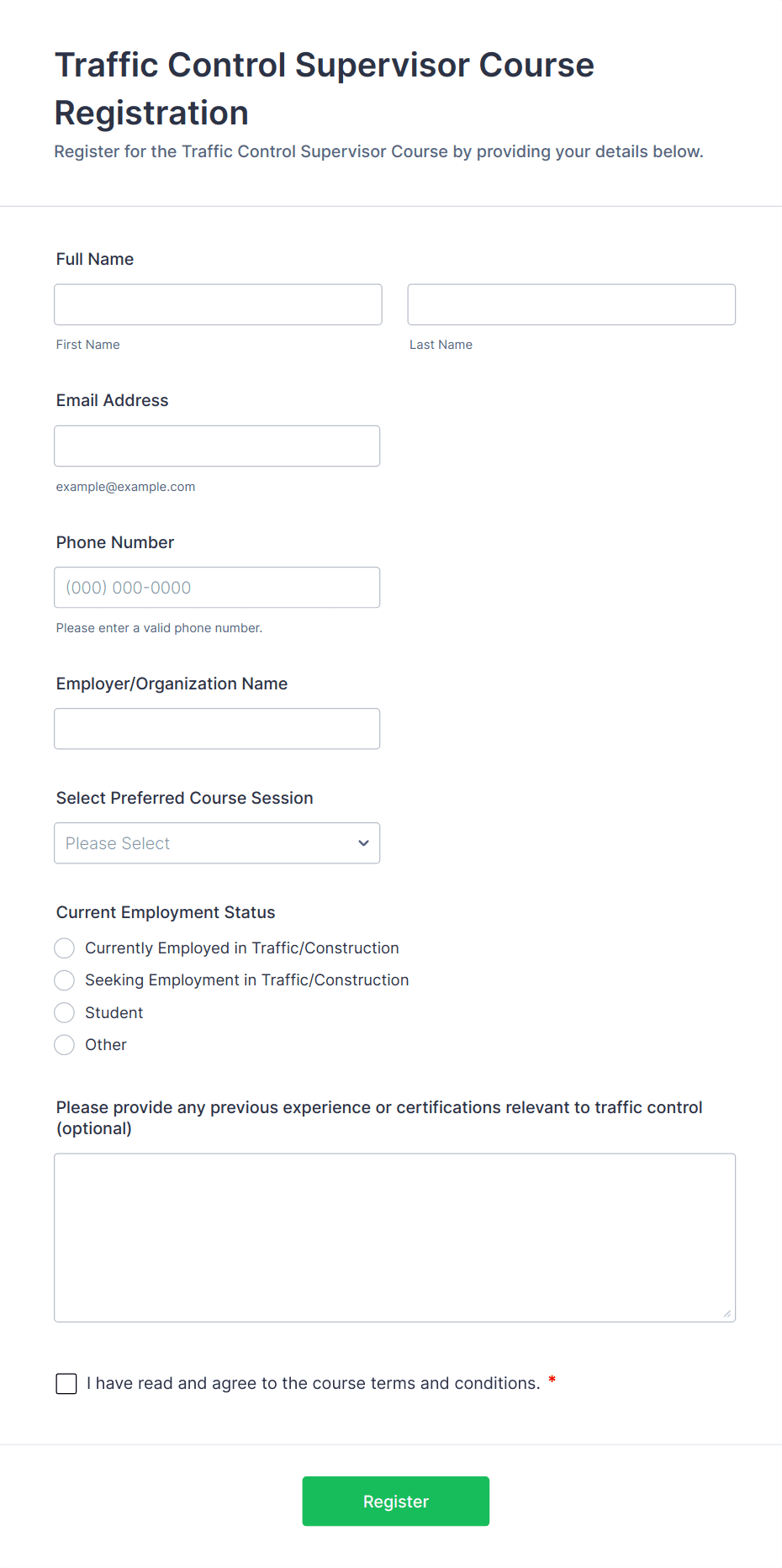Click the Full Name label

point(95,259)
